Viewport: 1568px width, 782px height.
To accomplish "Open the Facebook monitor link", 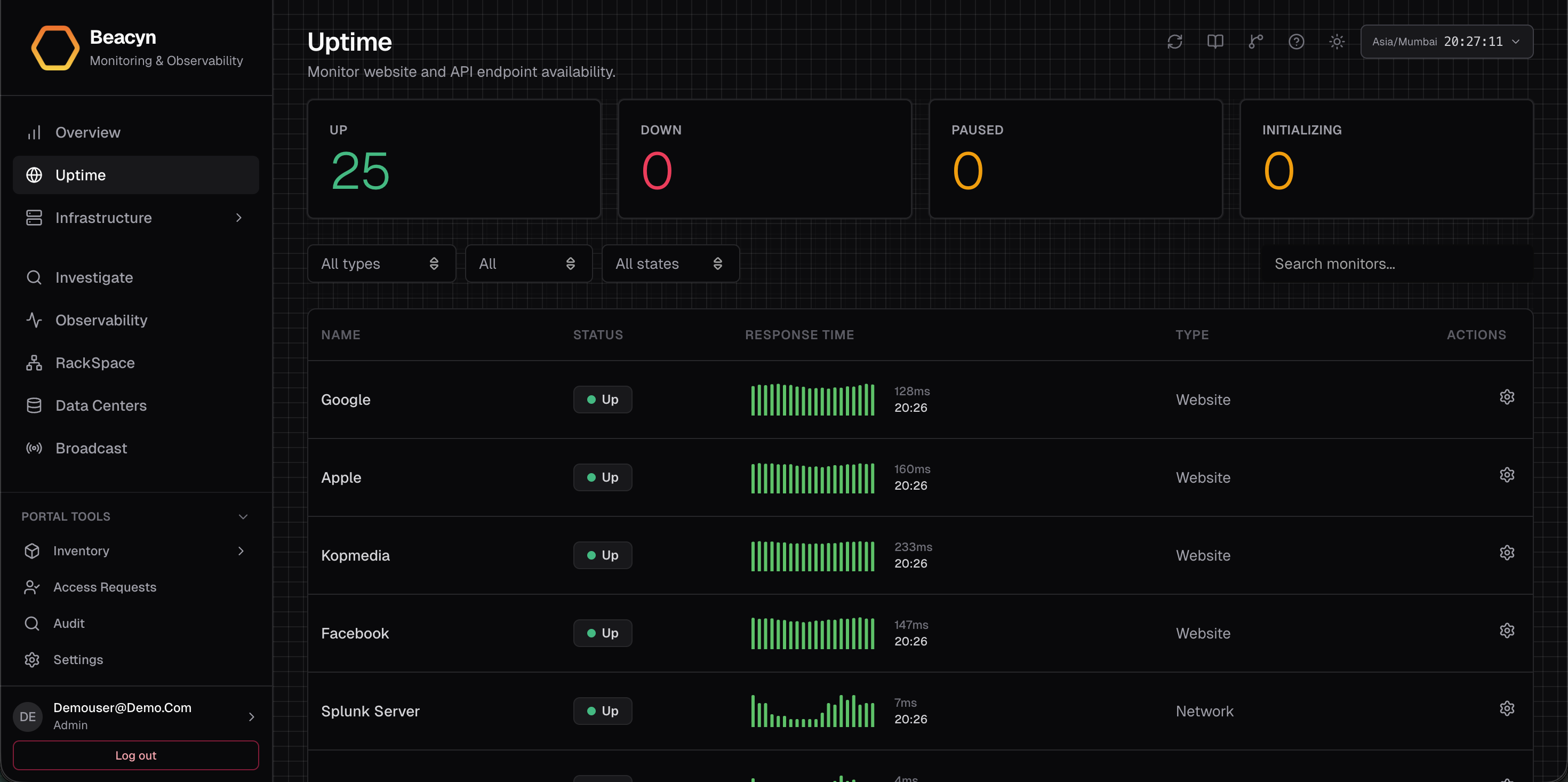I will click(355, 633).
